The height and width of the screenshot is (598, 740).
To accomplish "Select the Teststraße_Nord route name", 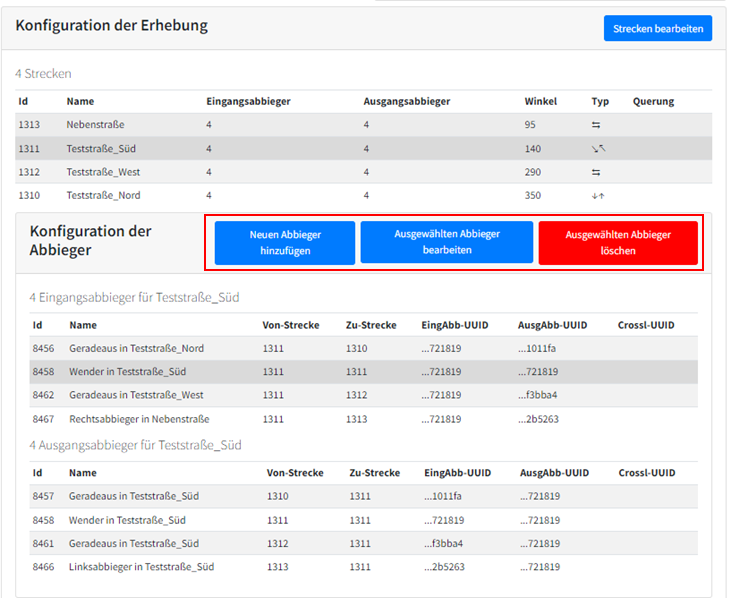I will click(103, 195).
